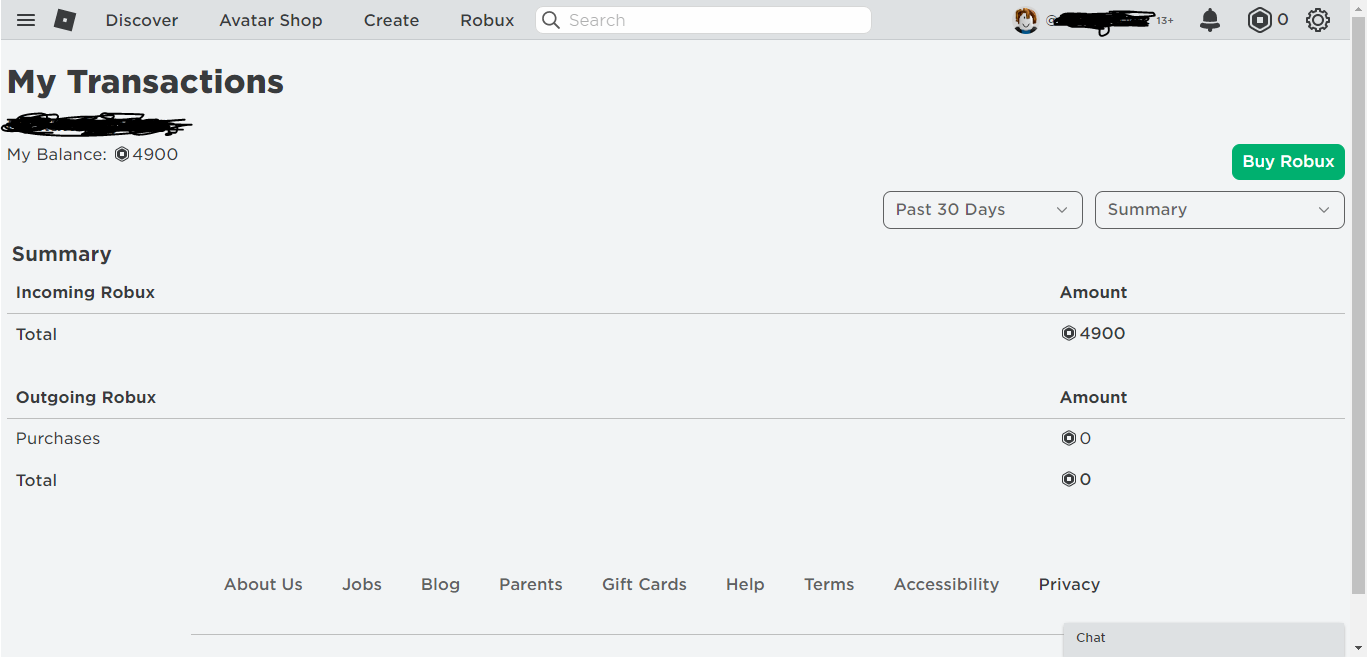Open the Jobs footer link
The image size is (1367, 657).
pyautogui.click(x=362, y=584)
